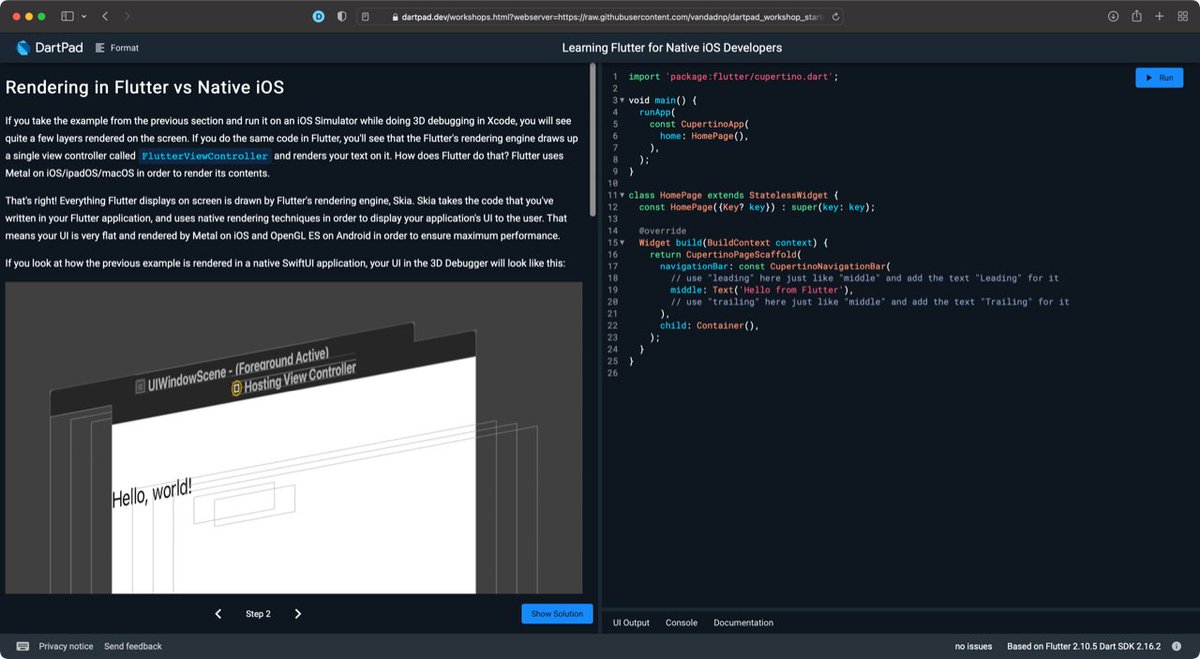
Task: Click the 'Step 2' label
Action: [258, 614]
